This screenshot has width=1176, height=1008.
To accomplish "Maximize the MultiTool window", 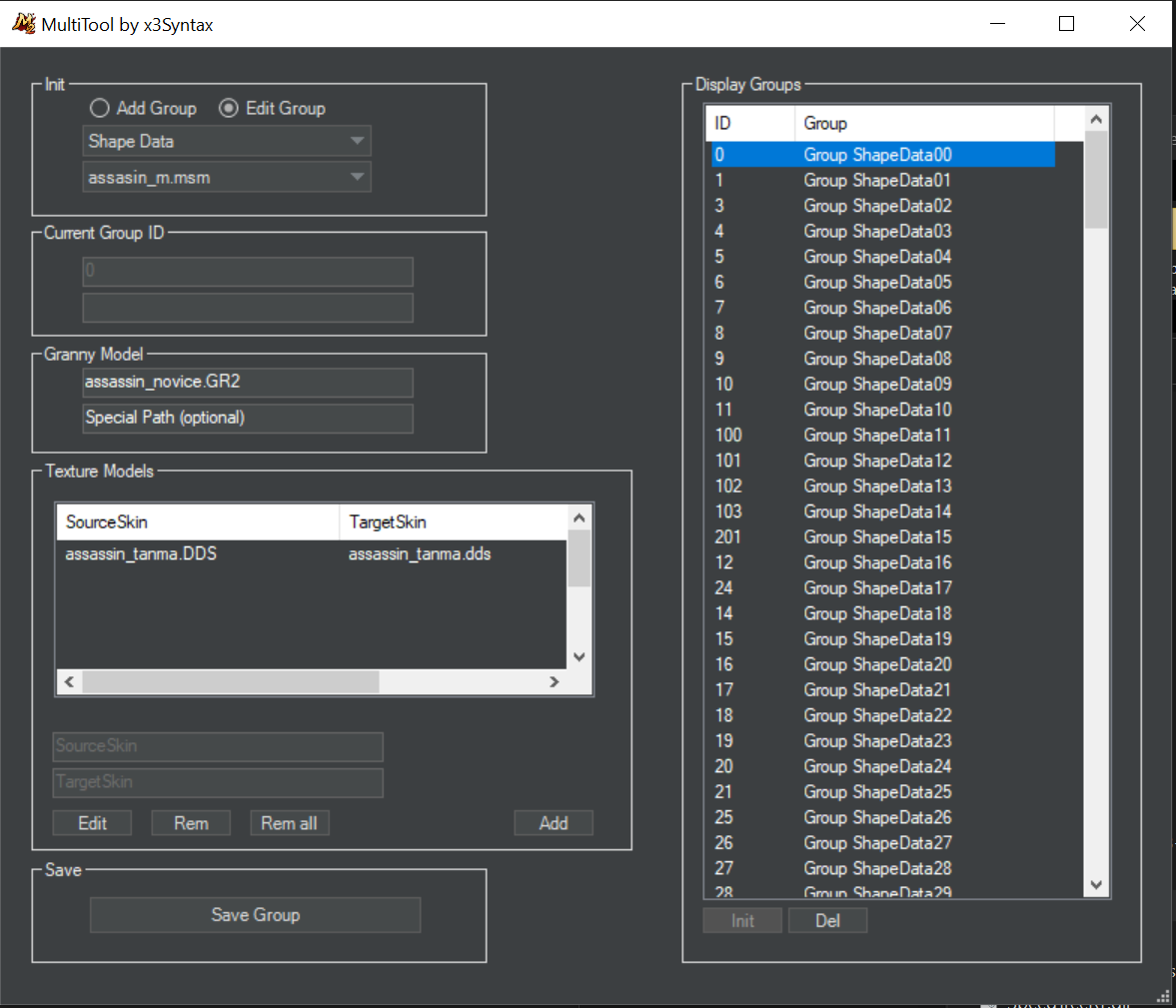I will point(1066,24).
